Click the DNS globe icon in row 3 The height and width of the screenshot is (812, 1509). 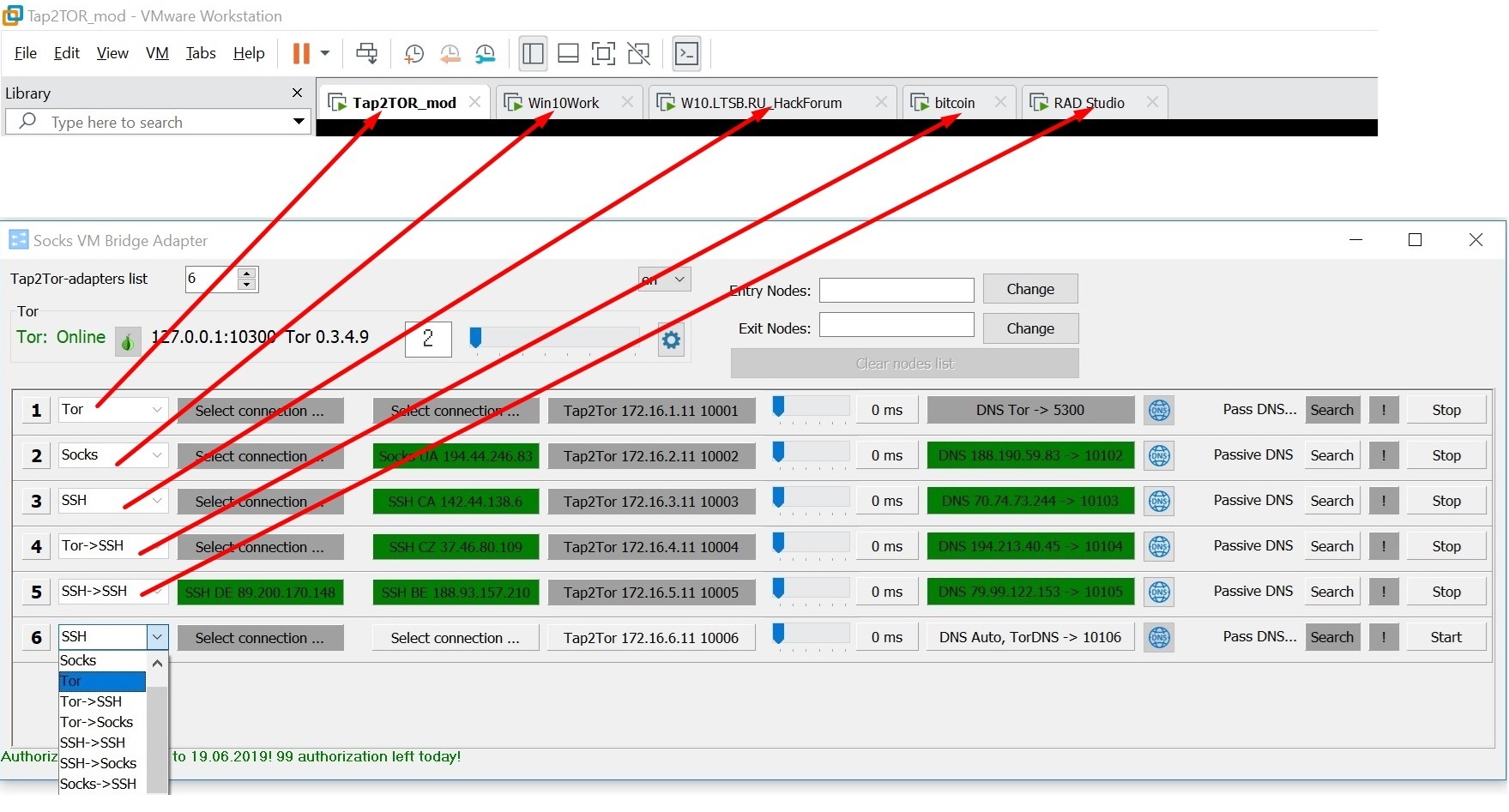[1159, 502]
